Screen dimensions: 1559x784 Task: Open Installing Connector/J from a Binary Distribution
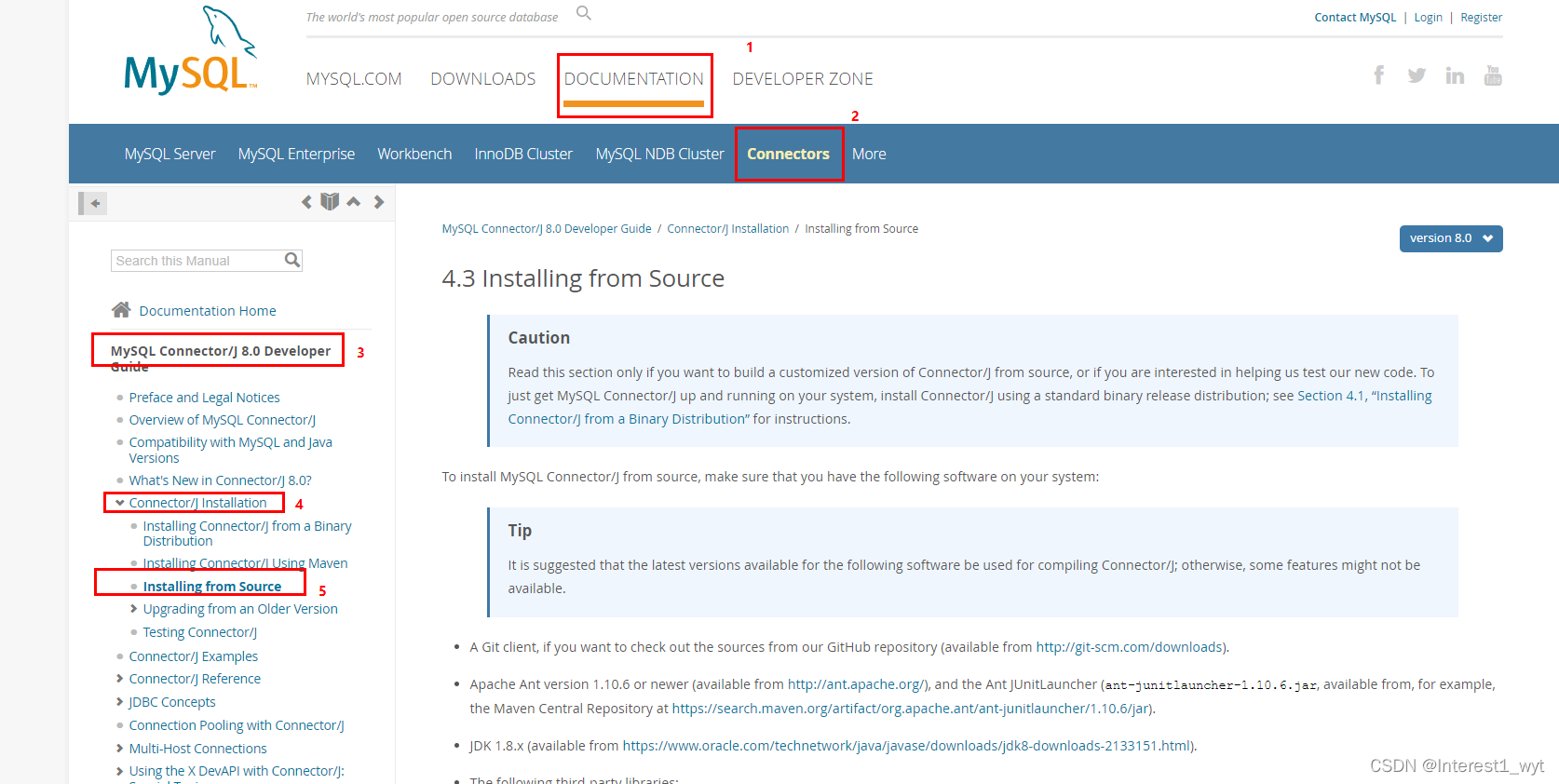pyautogui.click(x=247, y=534)
